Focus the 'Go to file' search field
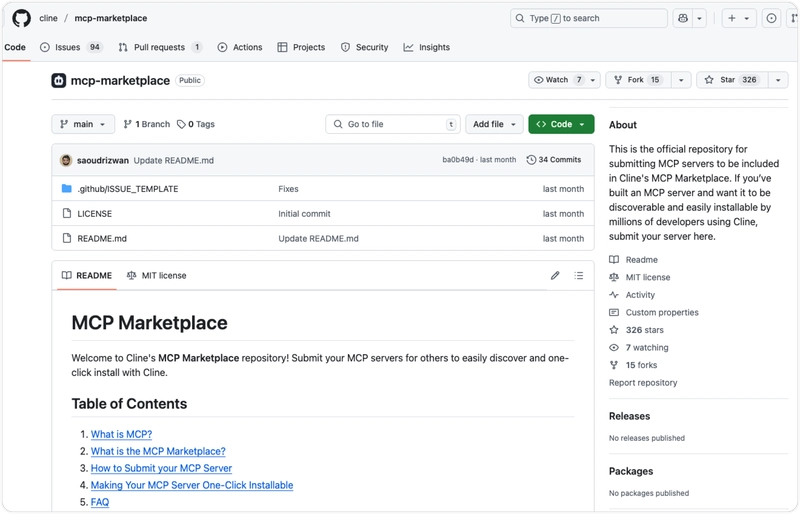This screenshot has height=514, width=800. click(x=393, y=124)
